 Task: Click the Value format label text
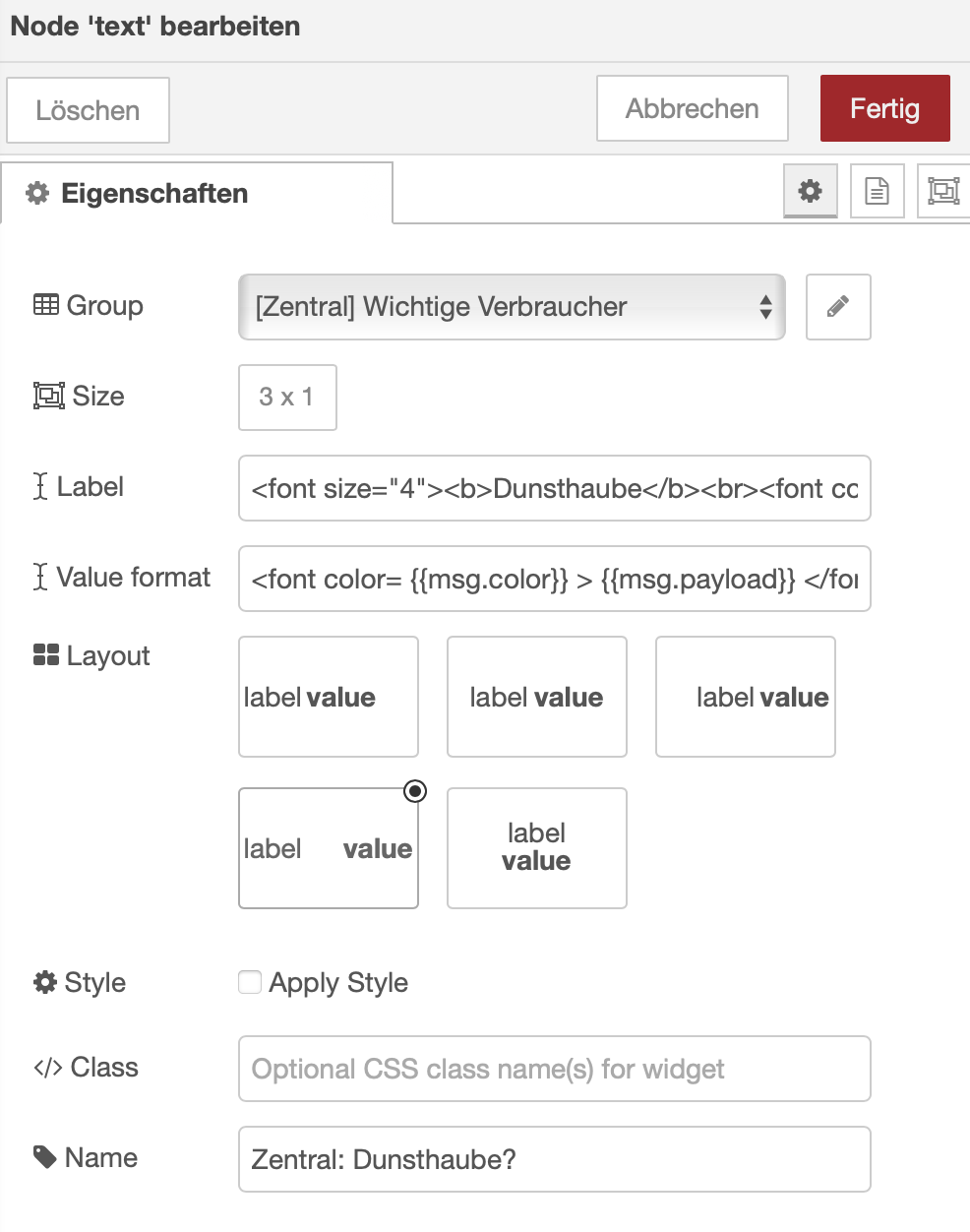point(134,577)
